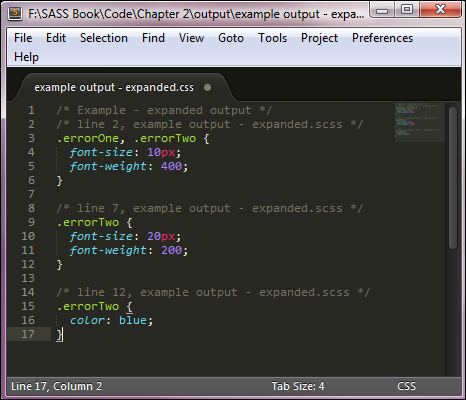
Task: Click the closing brace on line 12
Action: point(59,264)
